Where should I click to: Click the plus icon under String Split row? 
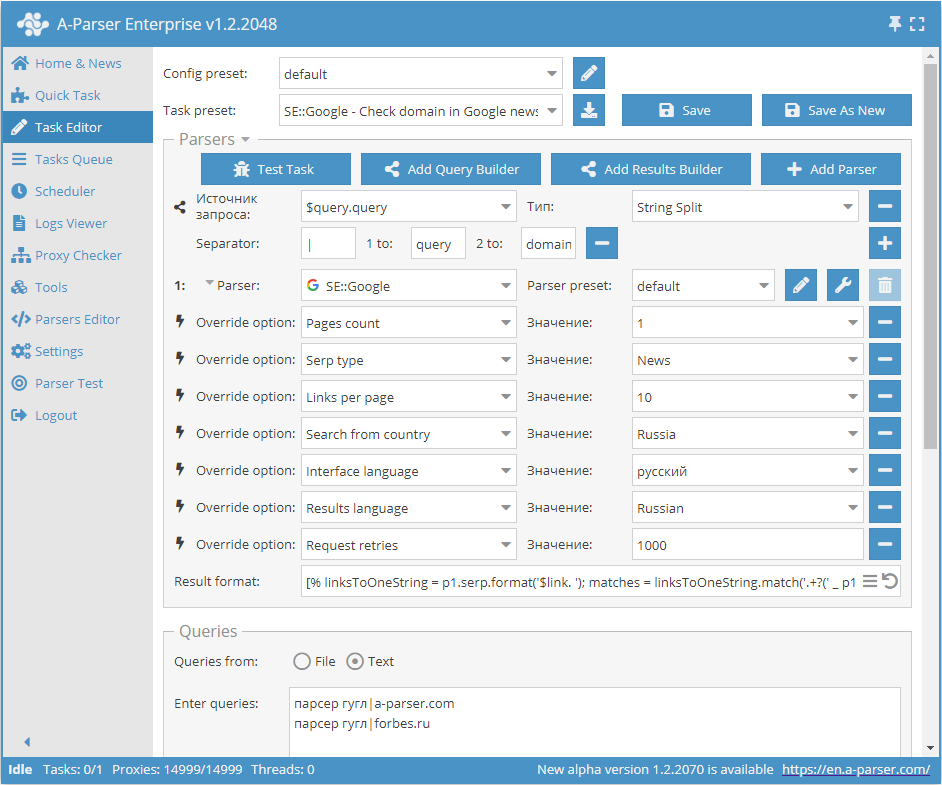pos(884,243)
